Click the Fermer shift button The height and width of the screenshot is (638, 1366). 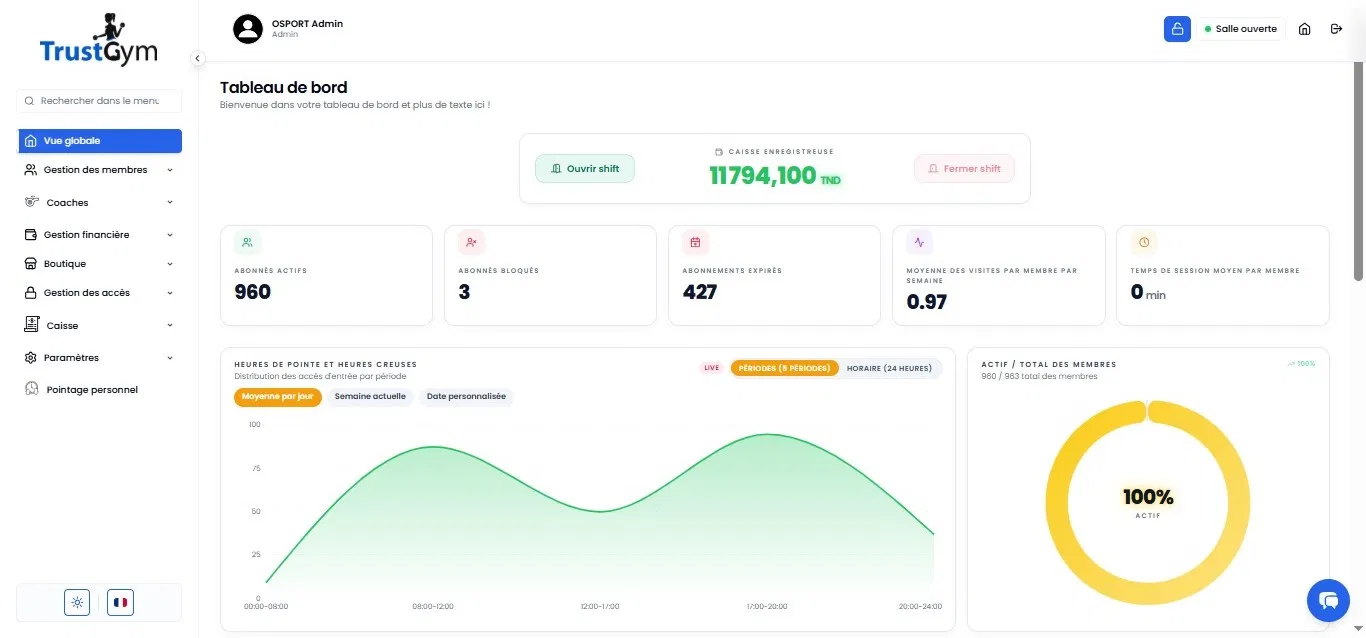pos(964,169)
